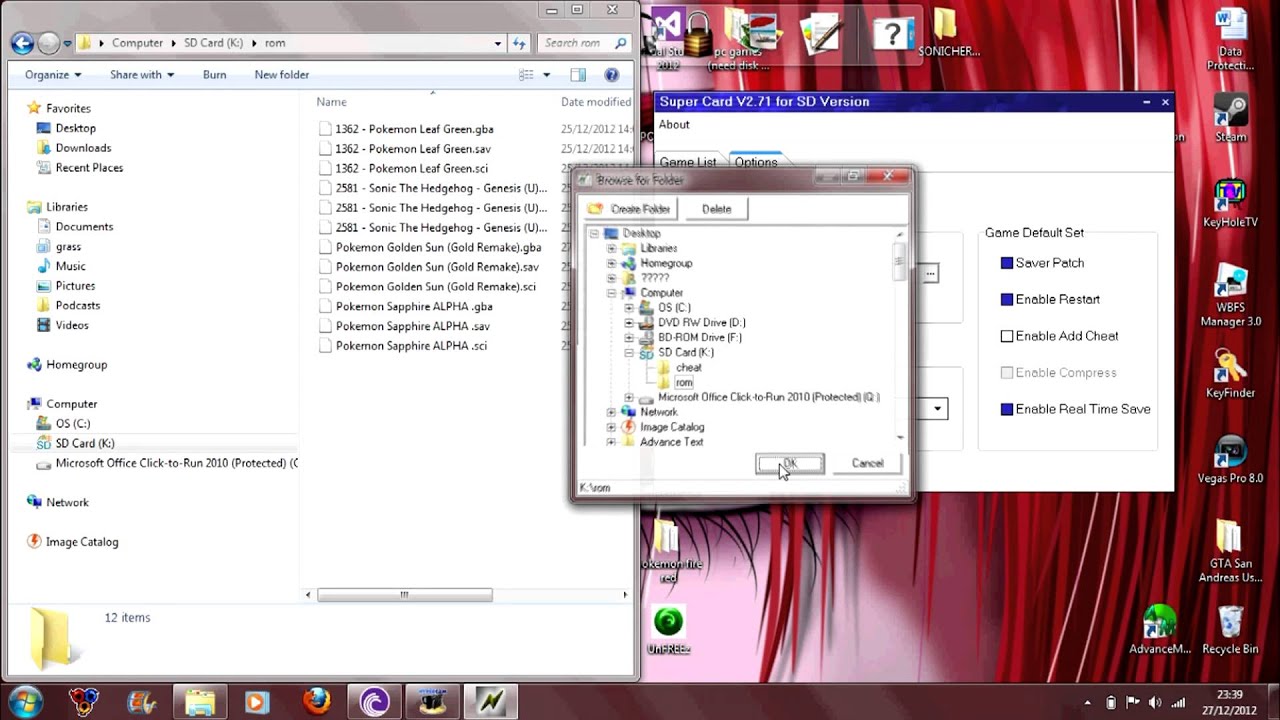
Task: Enable Add Cheat checkbox
Action: click(1007, 336)
